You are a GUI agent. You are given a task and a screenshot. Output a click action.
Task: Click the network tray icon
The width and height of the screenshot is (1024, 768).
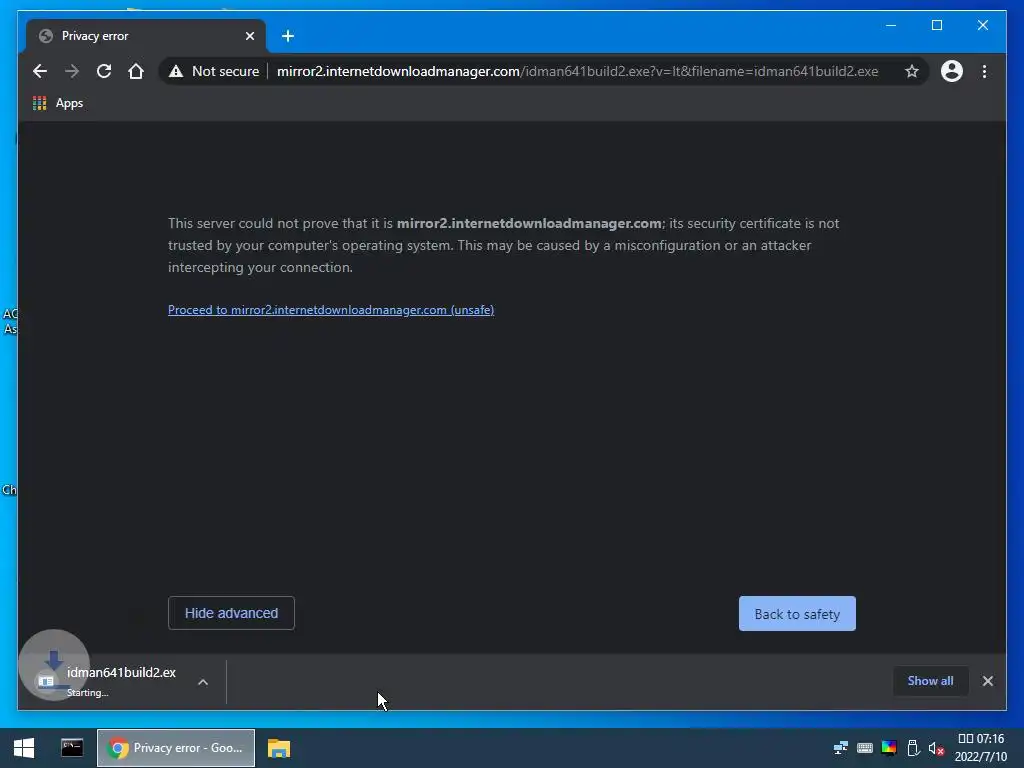click(x=840, y=748)
